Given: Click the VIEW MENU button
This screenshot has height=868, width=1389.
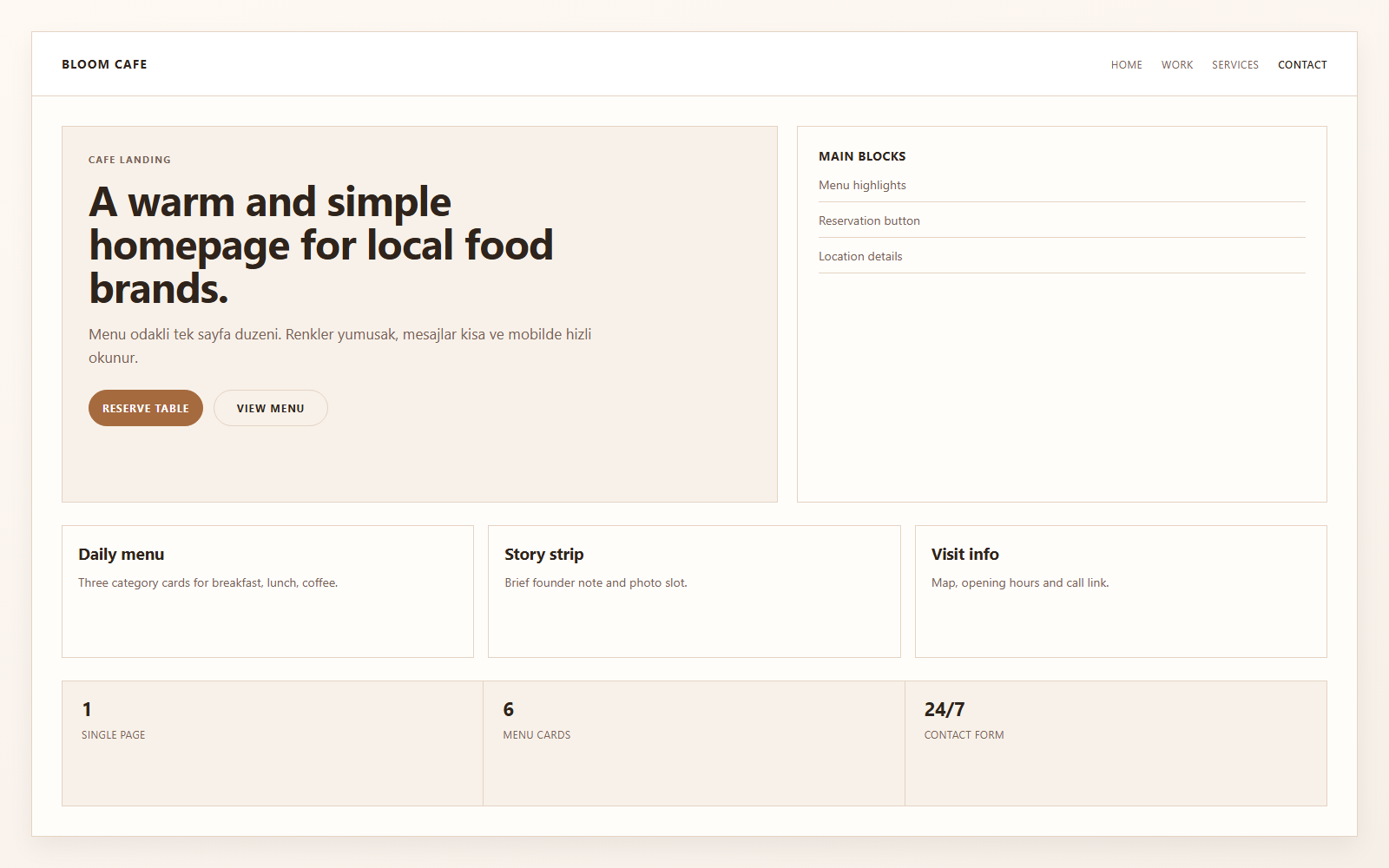Looking at the screenshot, I should [x=270, y=408].
